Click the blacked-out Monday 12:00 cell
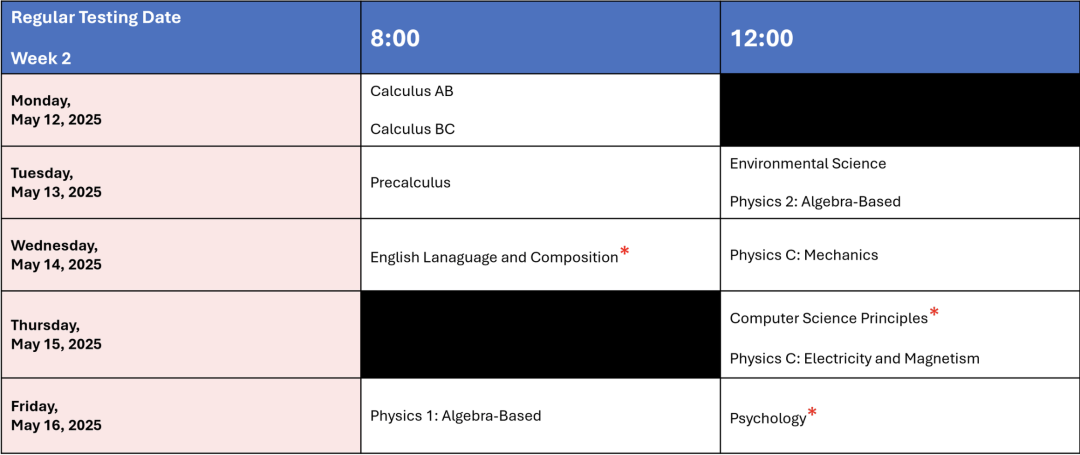 [899, 110]
